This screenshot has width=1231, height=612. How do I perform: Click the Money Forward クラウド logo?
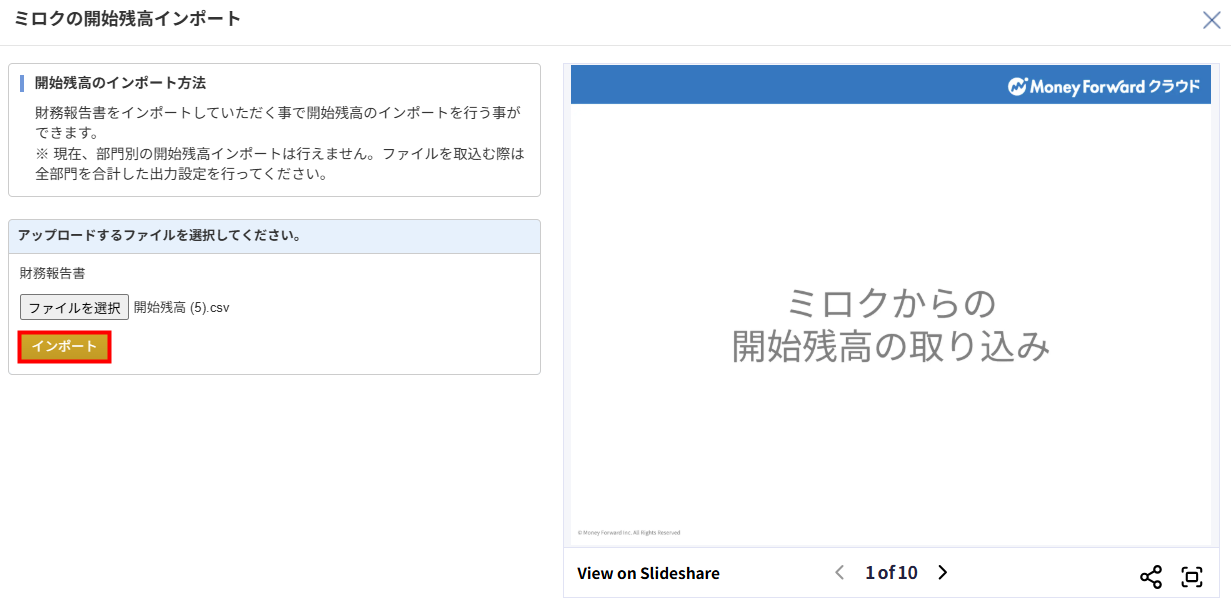pyautogui.click(x=1103, y=86)
